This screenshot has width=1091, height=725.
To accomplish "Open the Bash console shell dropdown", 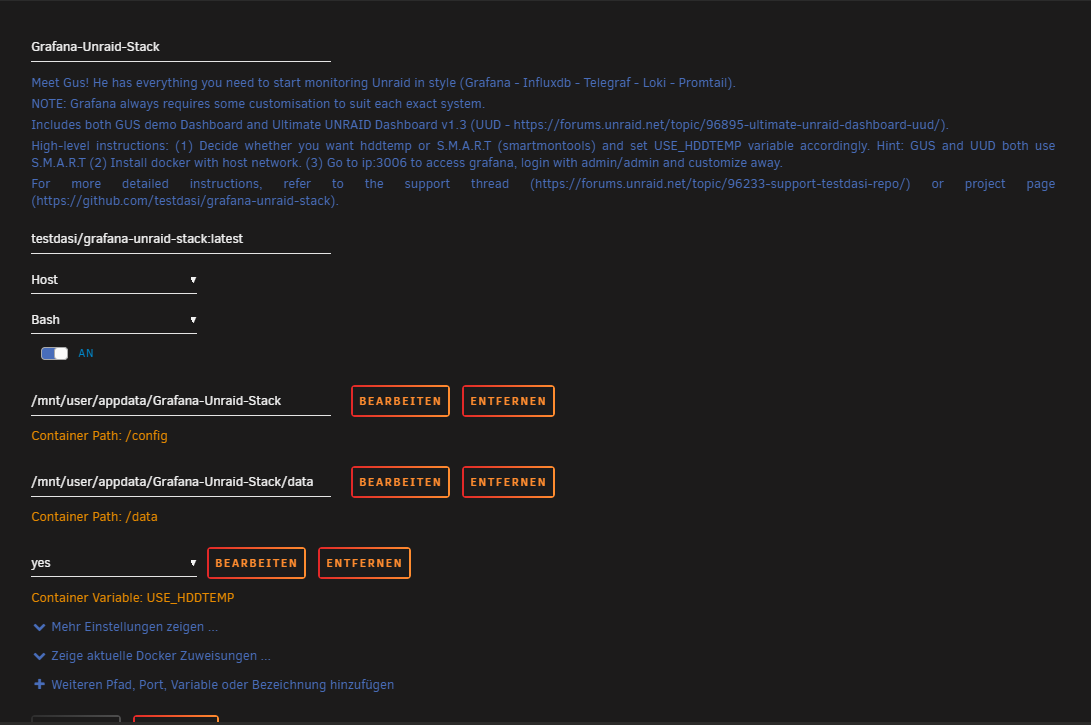I will [114, 320].
